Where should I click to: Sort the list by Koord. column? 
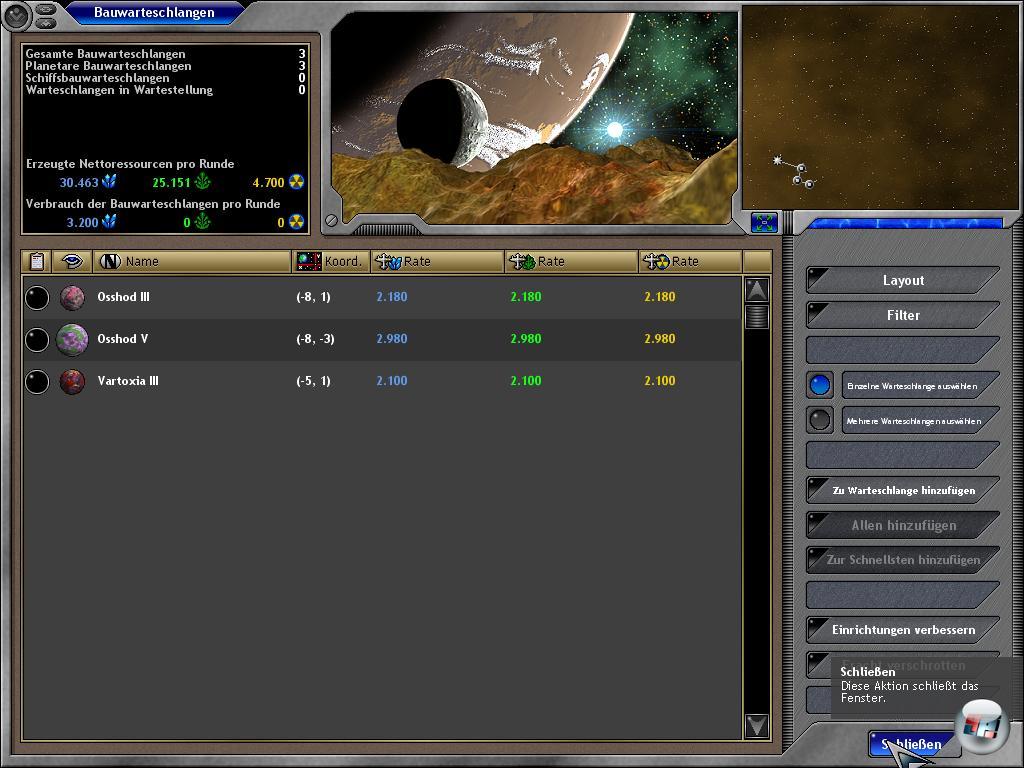[331, 262]
